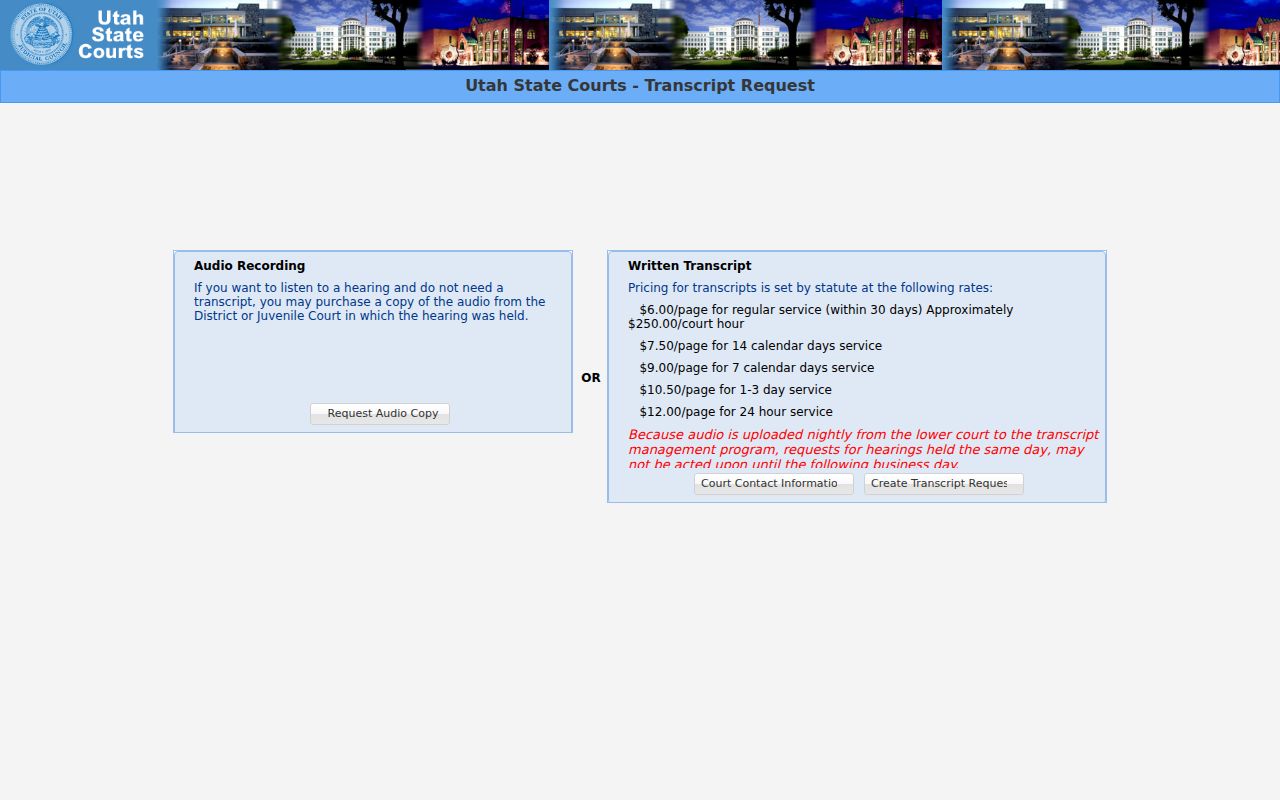Click the pricing set by statute sentence
Image resolution: width=1280 pixels, height=800 pixels.
810,288
